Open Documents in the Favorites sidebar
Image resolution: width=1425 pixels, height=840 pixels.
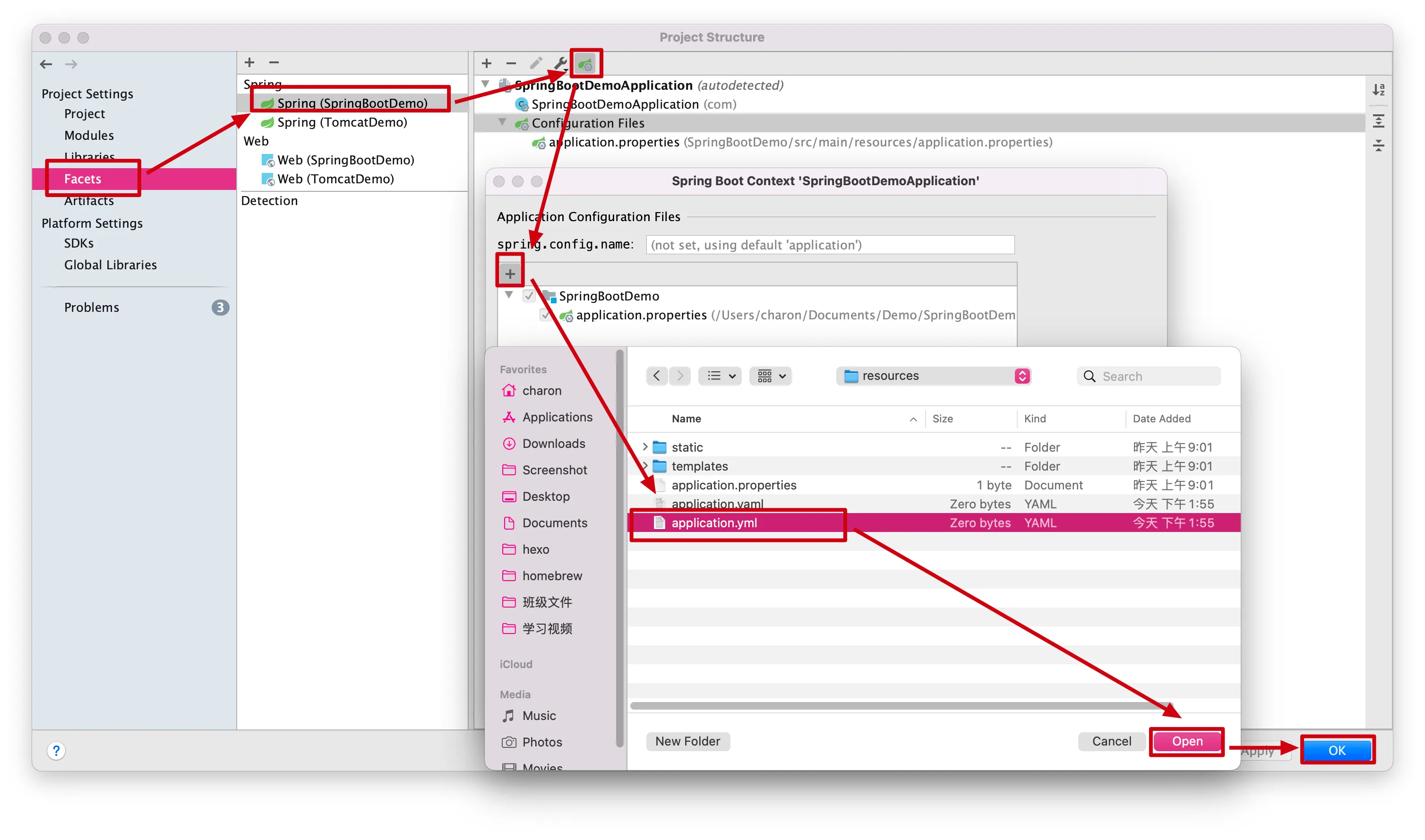pos(544,523)
